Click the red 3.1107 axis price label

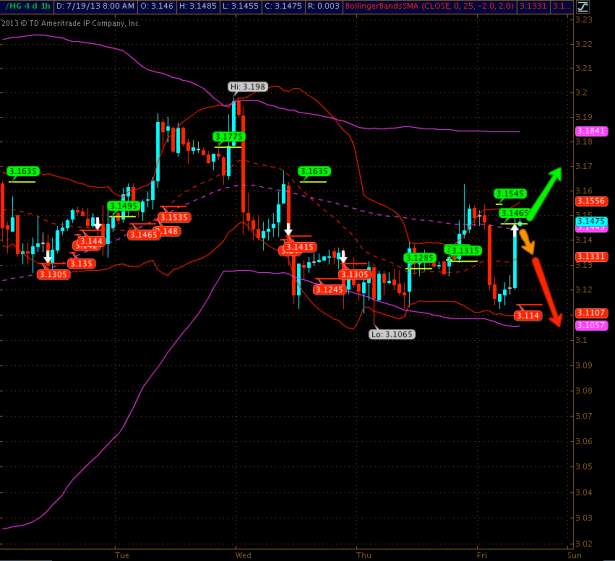click(591, 313)
